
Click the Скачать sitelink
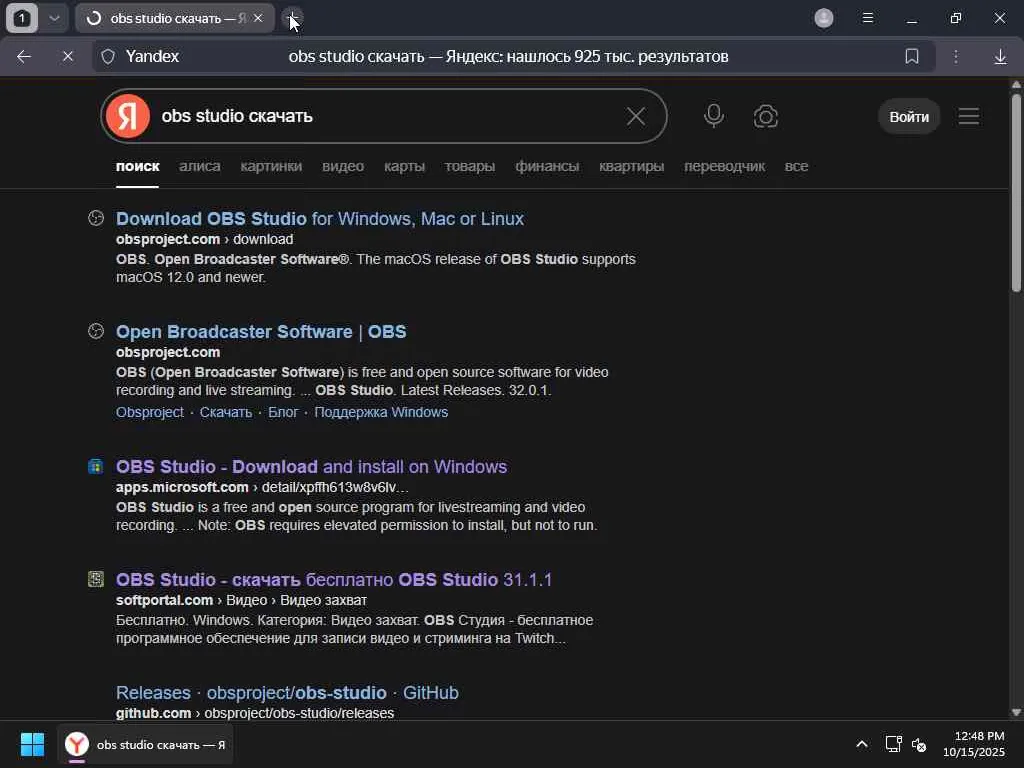coord(225,412)
